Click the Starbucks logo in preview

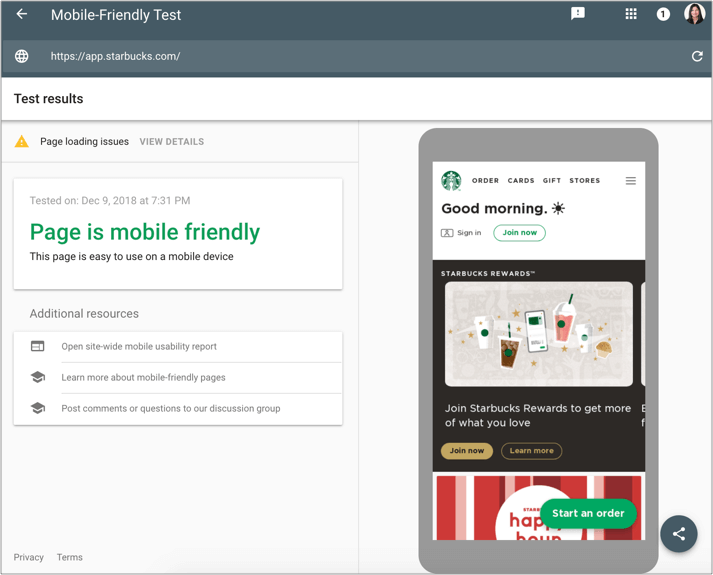(451, 180)
